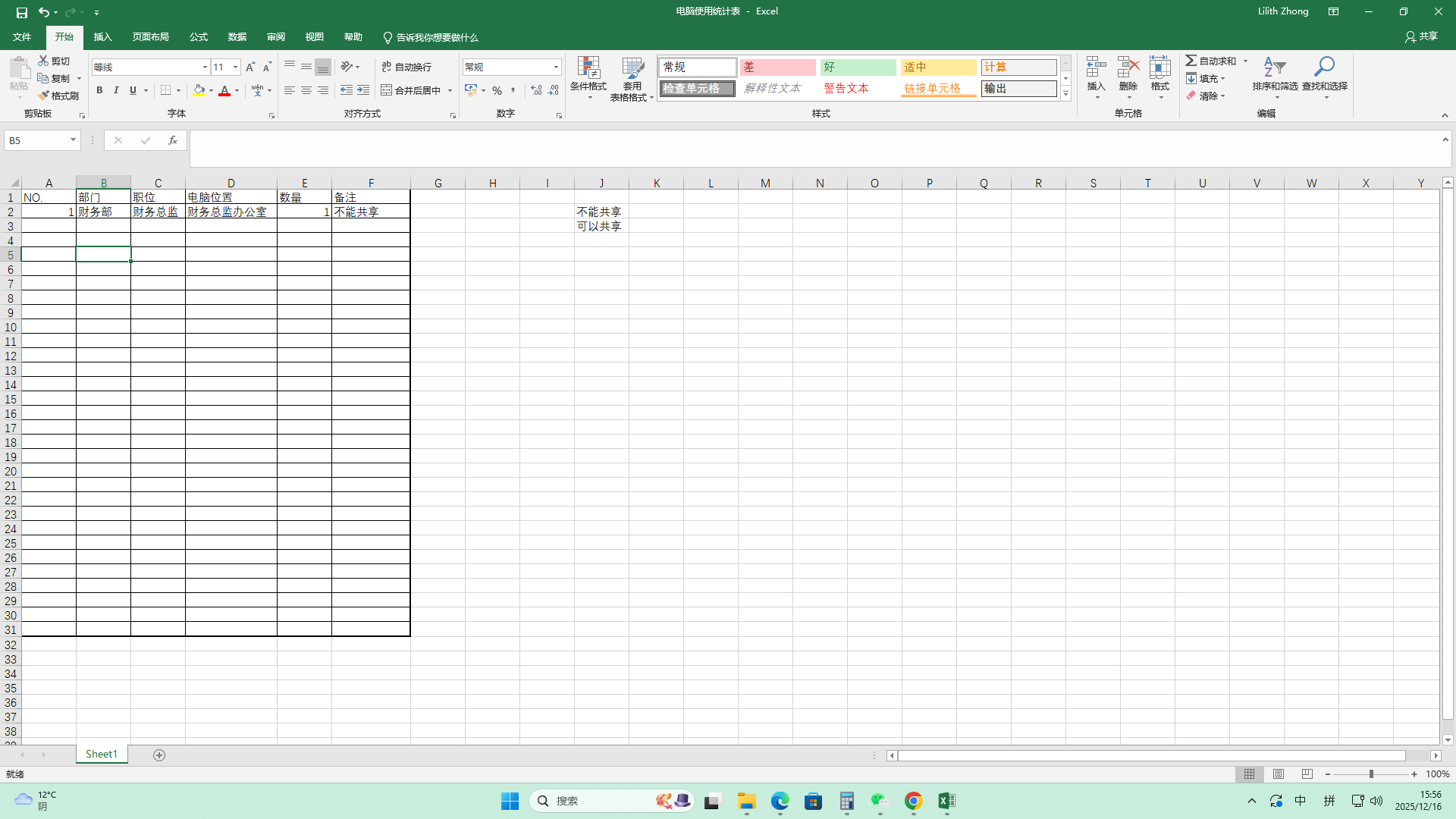1456x819 pixels.
Task: Apply the Good cell style
Action: coord(858,67)
